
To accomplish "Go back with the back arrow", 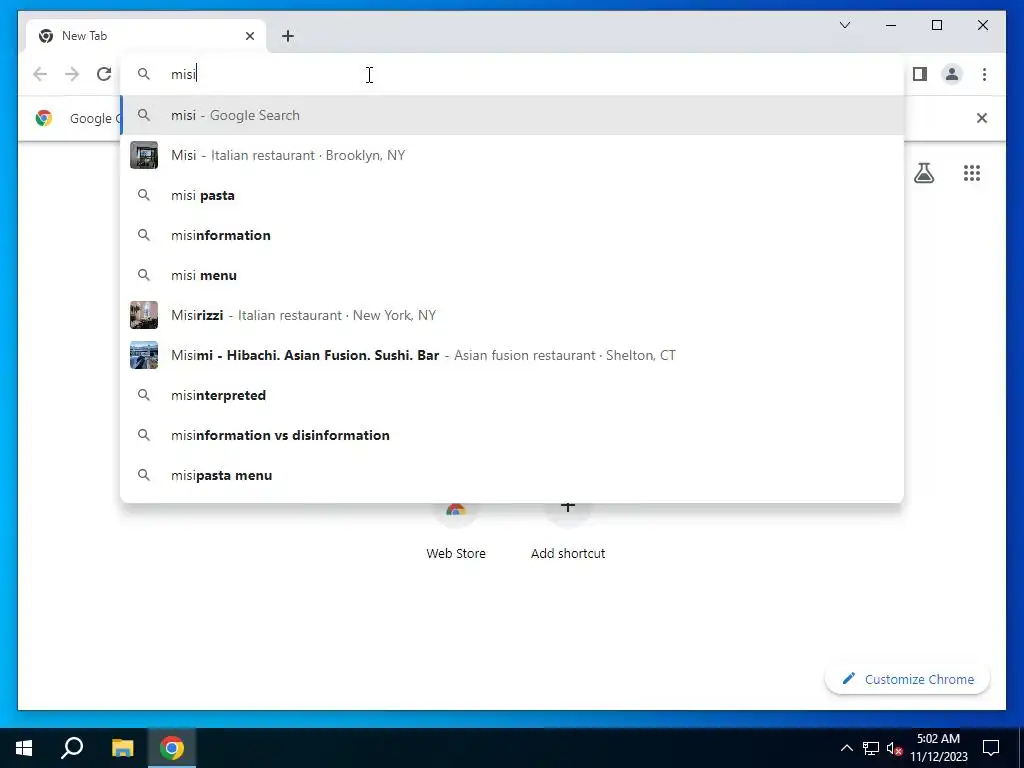I will [x=40, y=74].
